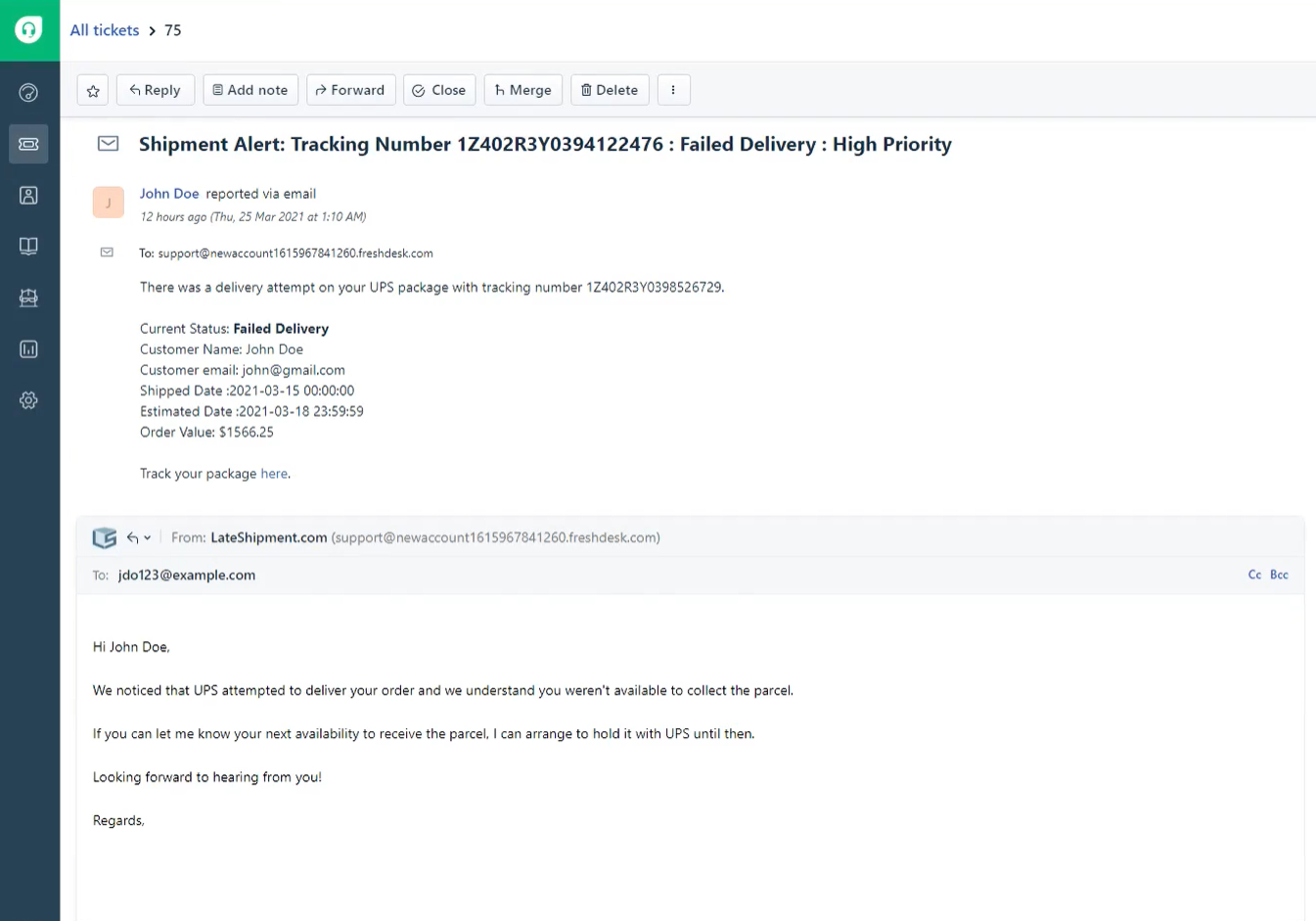Screen dimensions: 1316x921
Task: Open John Doe's contact details
Action: [168, 193]
